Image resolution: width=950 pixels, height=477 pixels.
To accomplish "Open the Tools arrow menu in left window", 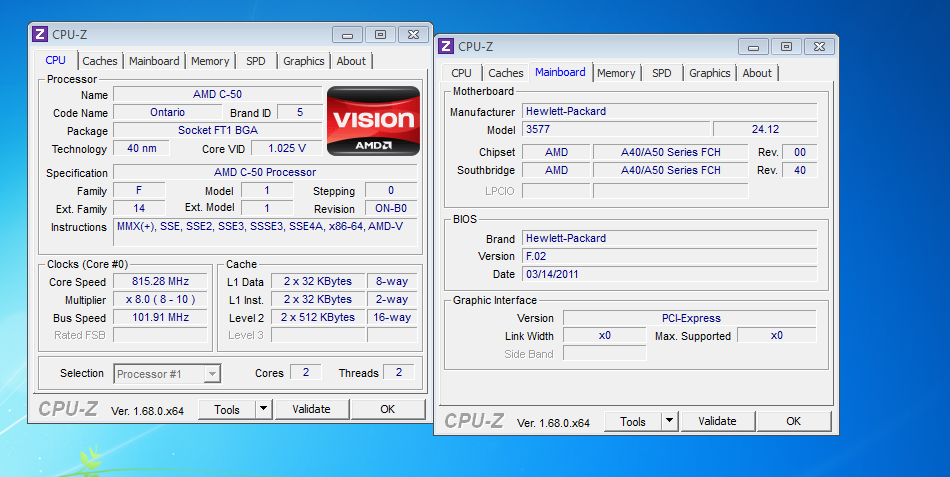I will coord(264,409).
